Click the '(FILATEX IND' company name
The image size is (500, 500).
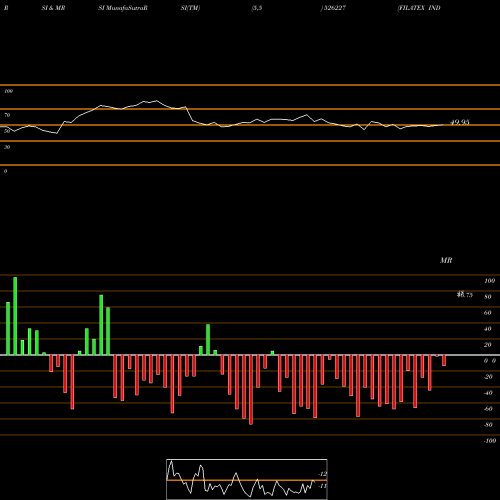click(419, 8)
